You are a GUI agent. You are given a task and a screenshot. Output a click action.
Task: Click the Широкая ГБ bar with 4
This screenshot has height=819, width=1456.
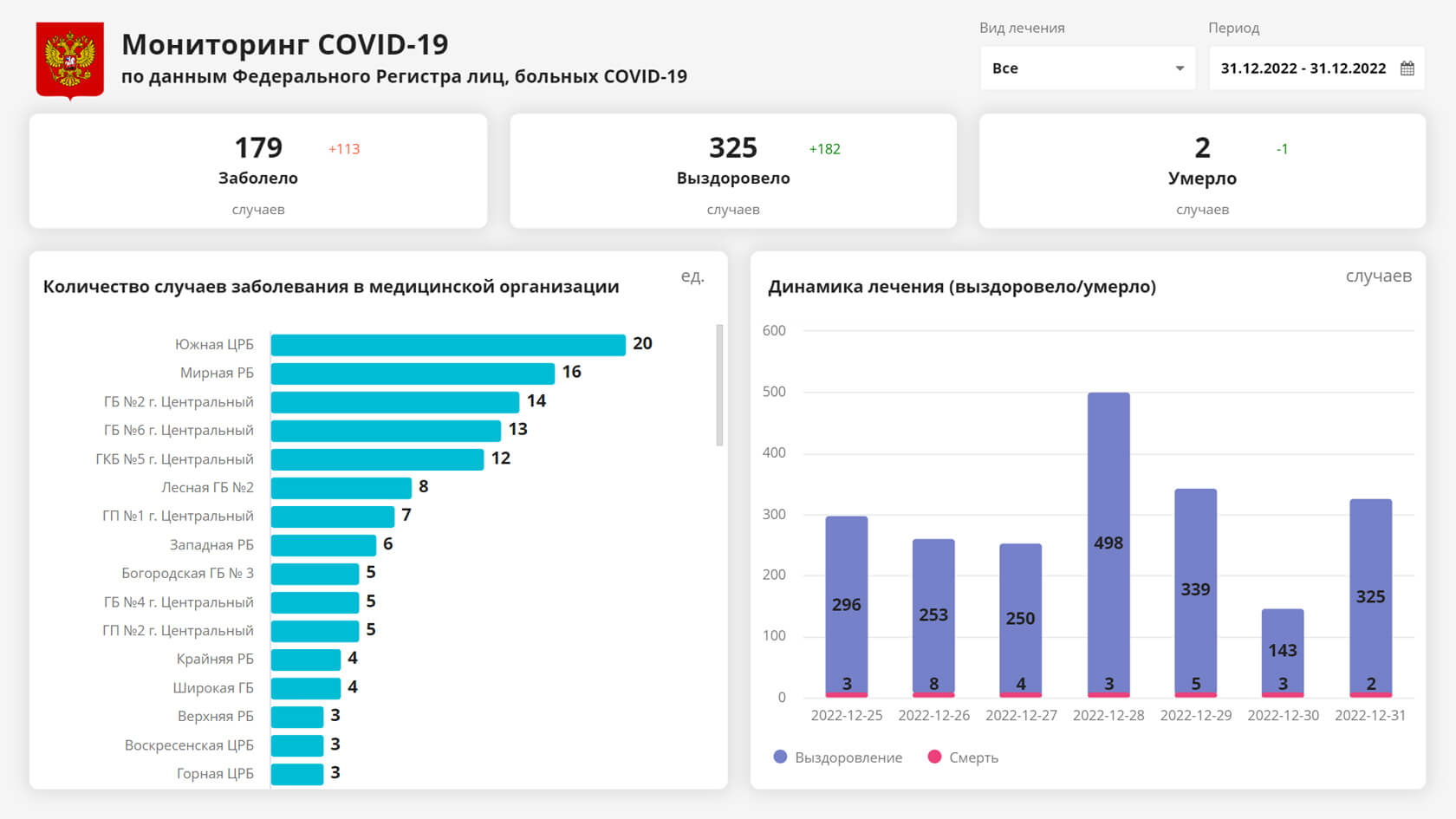point(306,688)
